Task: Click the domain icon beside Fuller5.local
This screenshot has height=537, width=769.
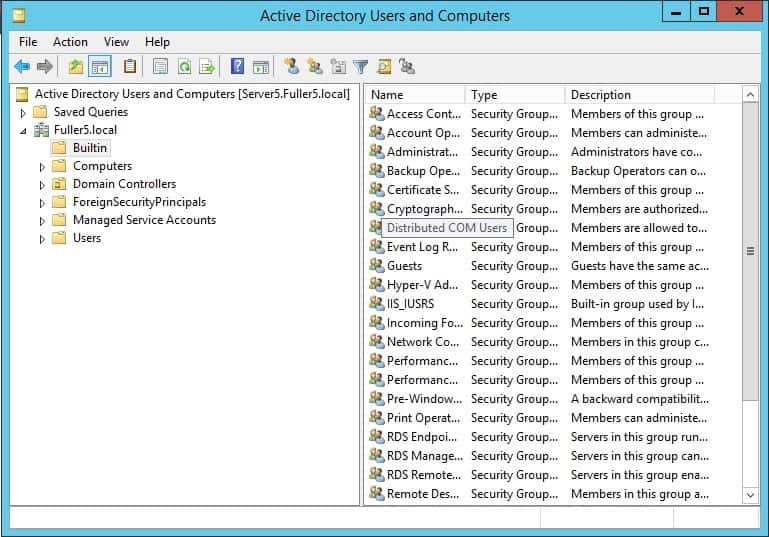Action: 42,130
